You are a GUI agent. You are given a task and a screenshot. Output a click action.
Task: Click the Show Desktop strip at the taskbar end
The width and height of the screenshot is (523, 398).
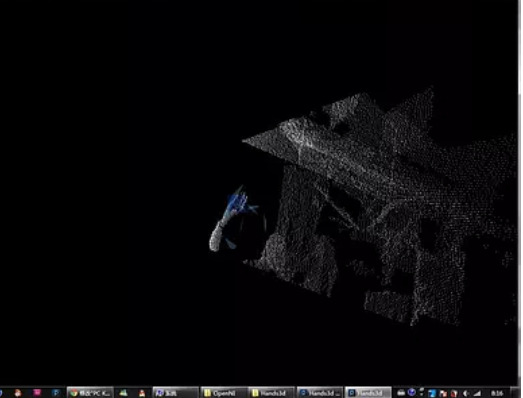click(515, 393)
